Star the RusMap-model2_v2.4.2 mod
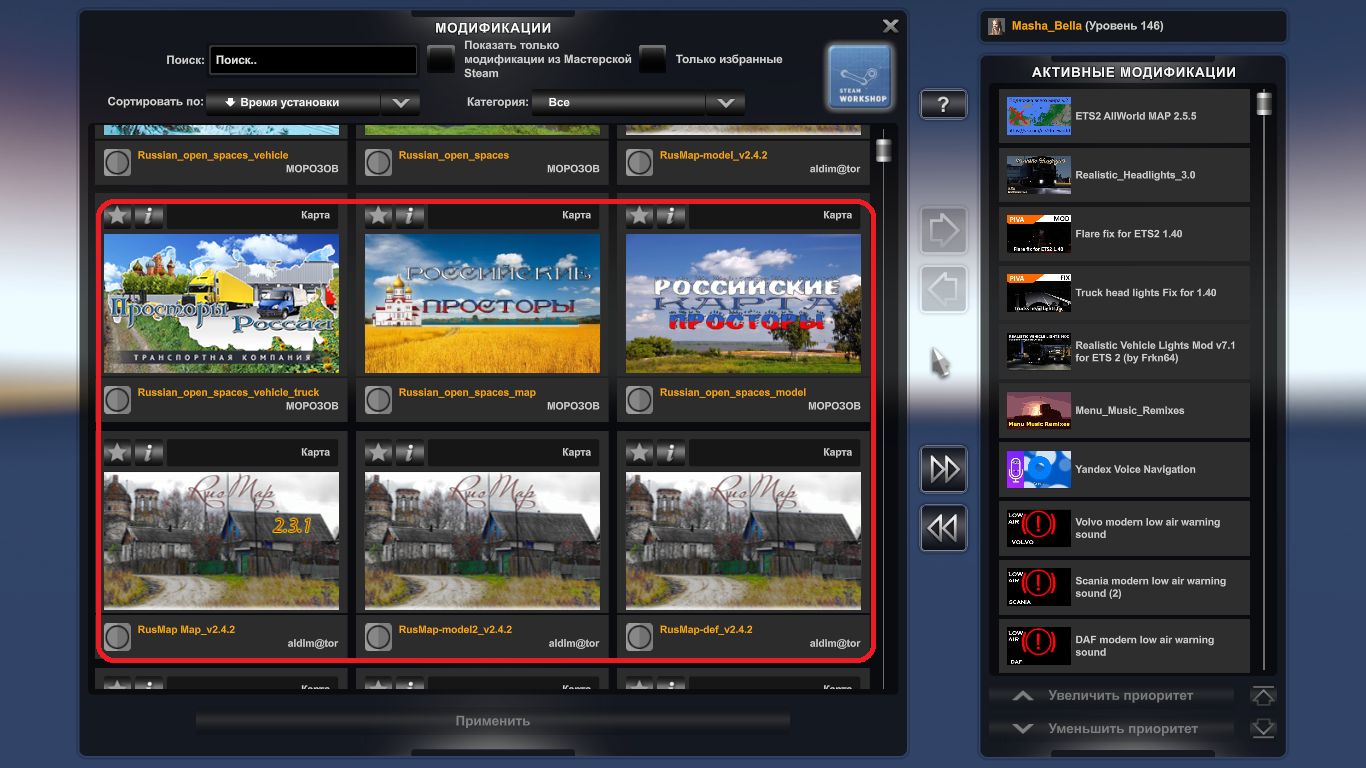 point(379,453)
